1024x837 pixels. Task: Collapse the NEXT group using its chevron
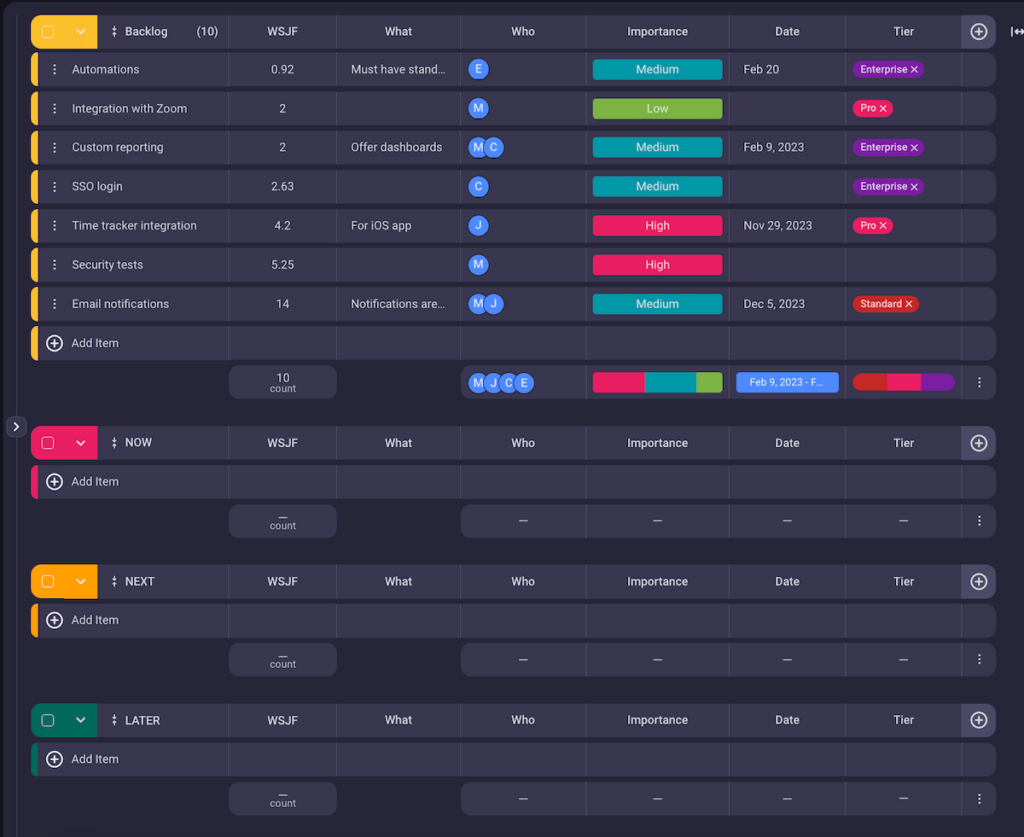(x=81, y=582)
